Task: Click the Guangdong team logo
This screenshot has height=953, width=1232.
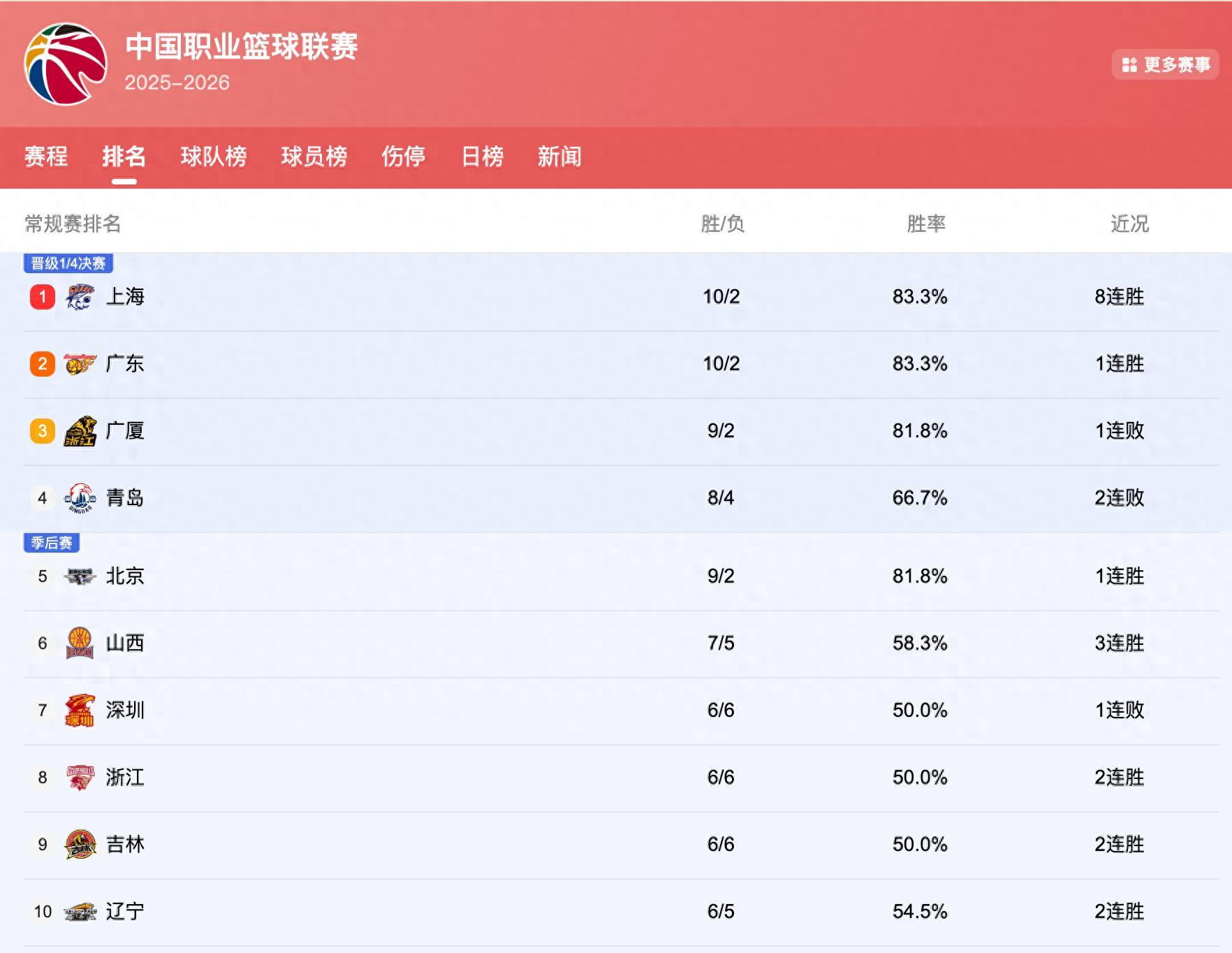Action: (x=80, y=364)
